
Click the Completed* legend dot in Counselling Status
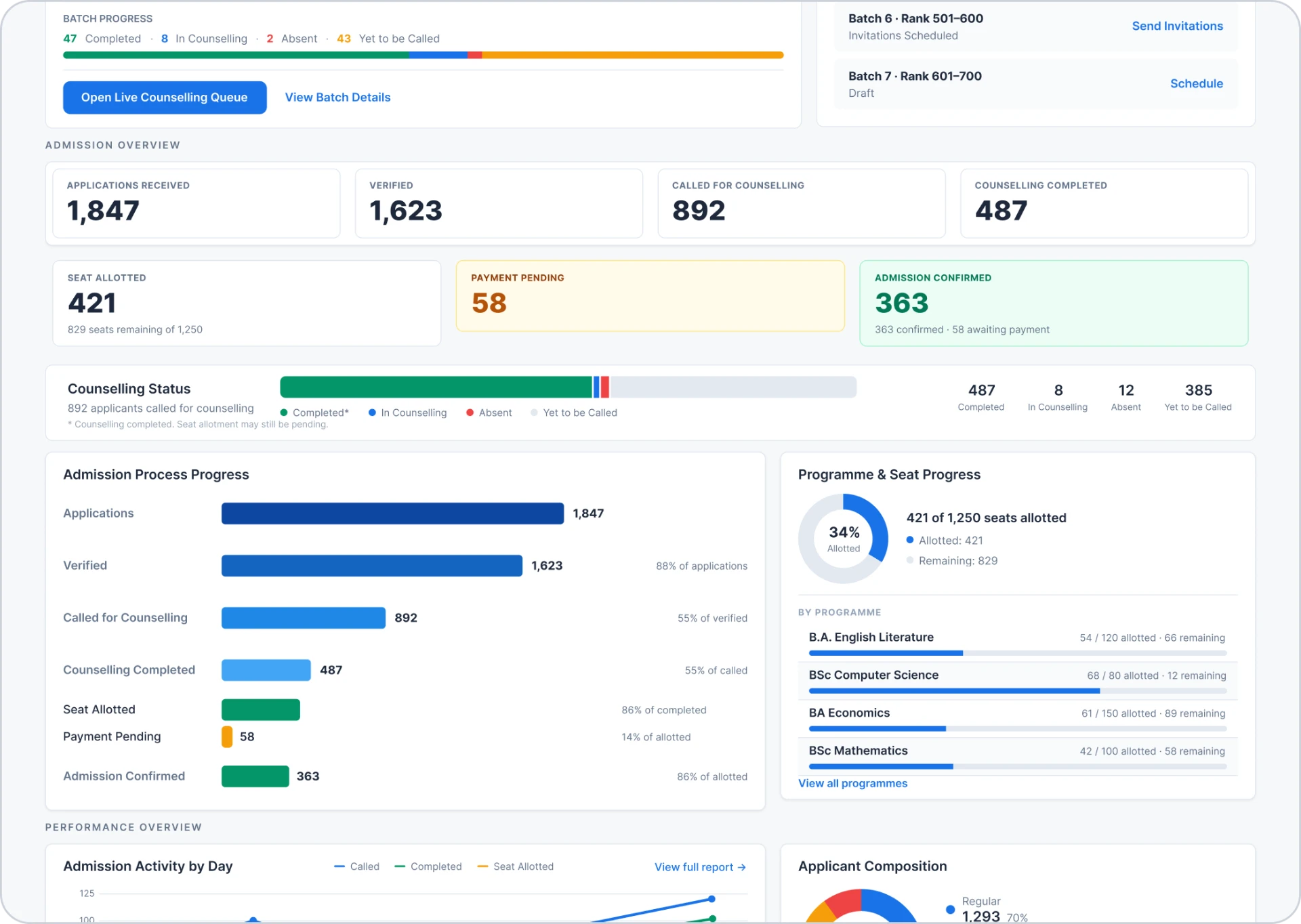pos(284,413)
